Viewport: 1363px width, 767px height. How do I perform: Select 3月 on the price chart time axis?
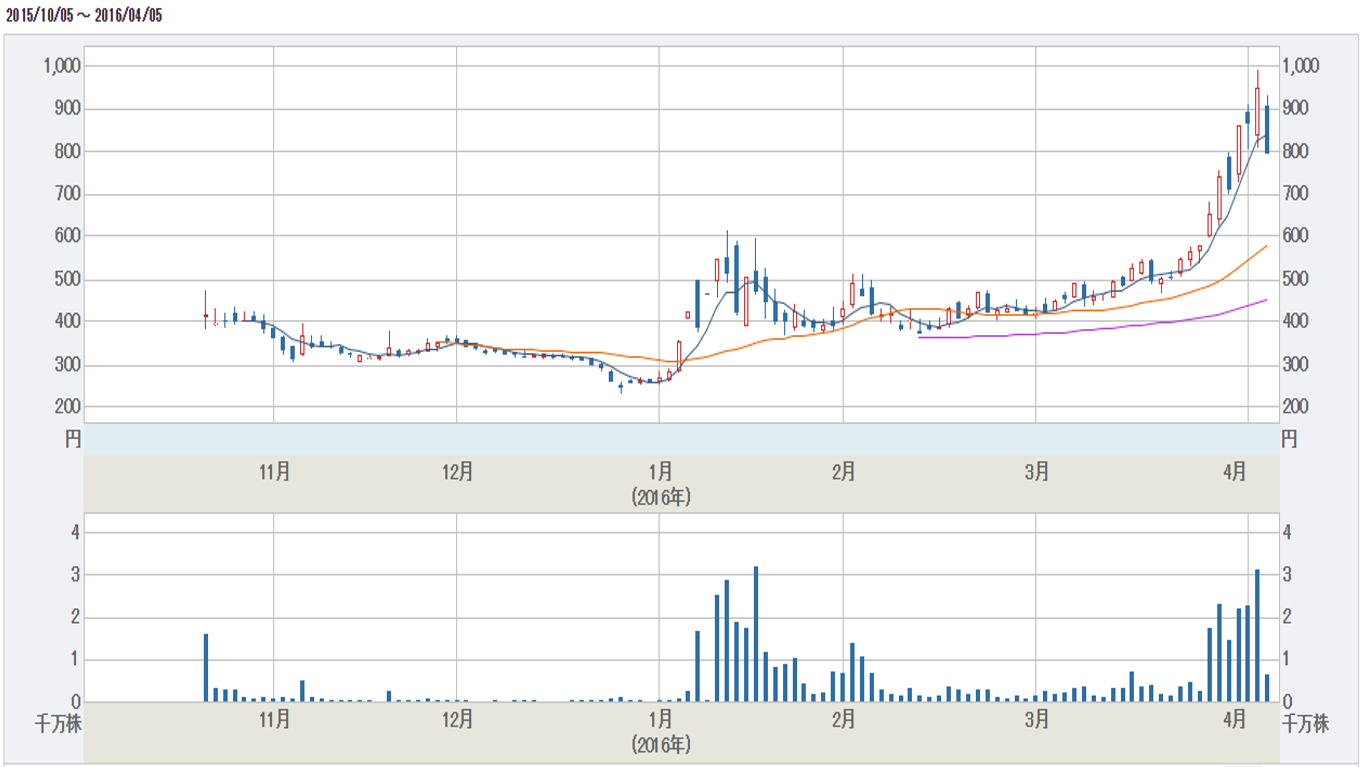point(1036,472)
